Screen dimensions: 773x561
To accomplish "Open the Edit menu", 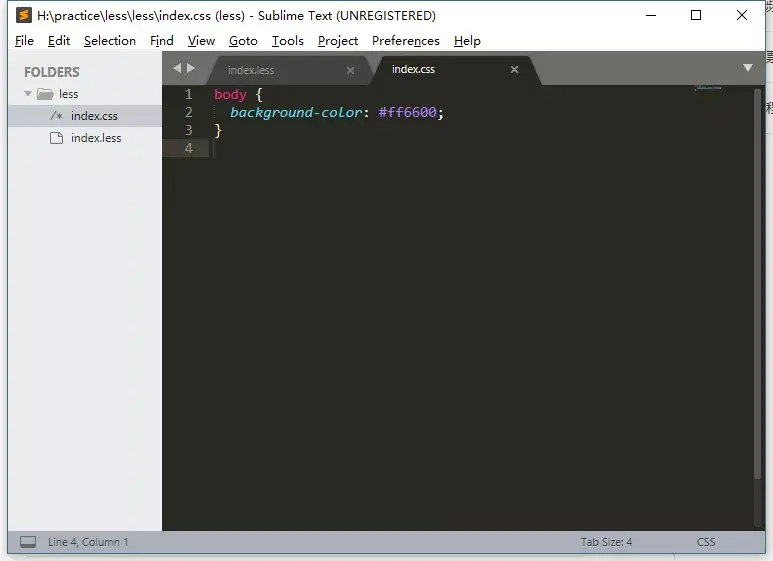I will tap(59, 41).
